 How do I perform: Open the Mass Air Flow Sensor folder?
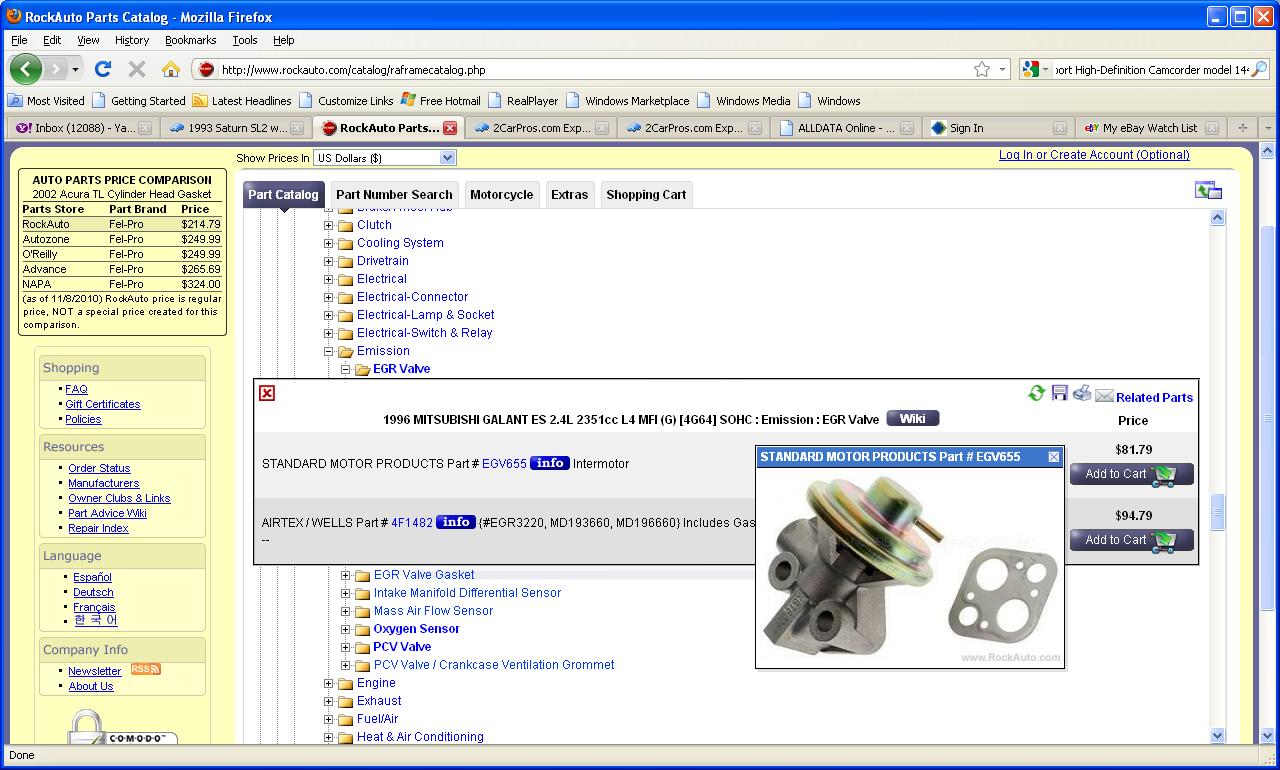[433, 611]
